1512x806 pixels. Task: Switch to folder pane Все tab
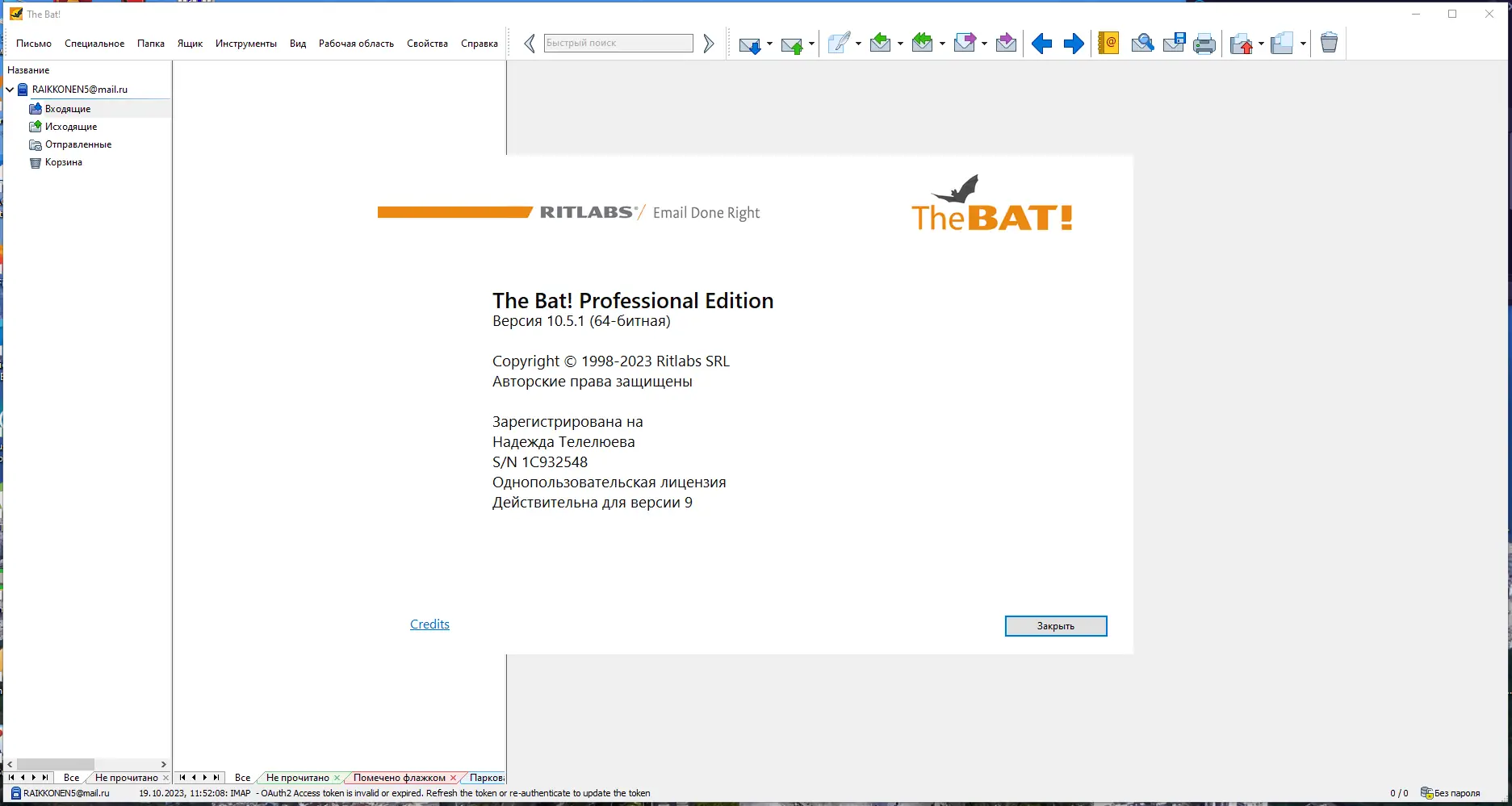coord(72,778)
